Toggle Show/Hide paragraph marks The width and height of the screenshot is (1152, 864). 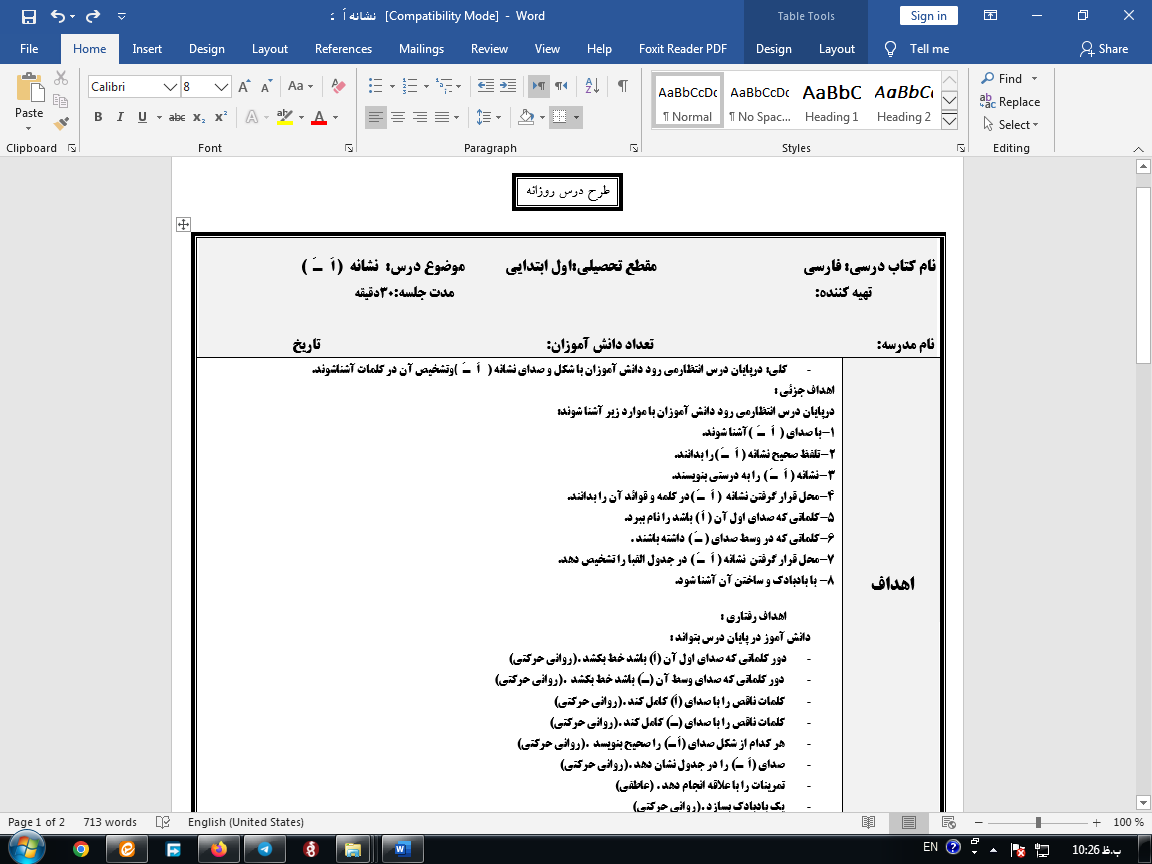[x=625, y=85]
